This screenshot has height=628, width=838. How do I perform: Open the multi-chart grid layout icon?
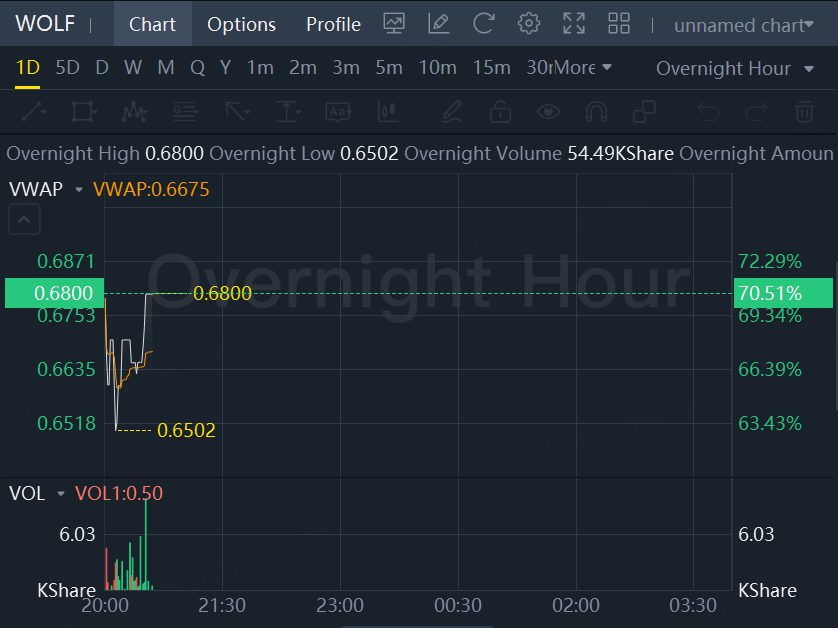click(619, 24)
